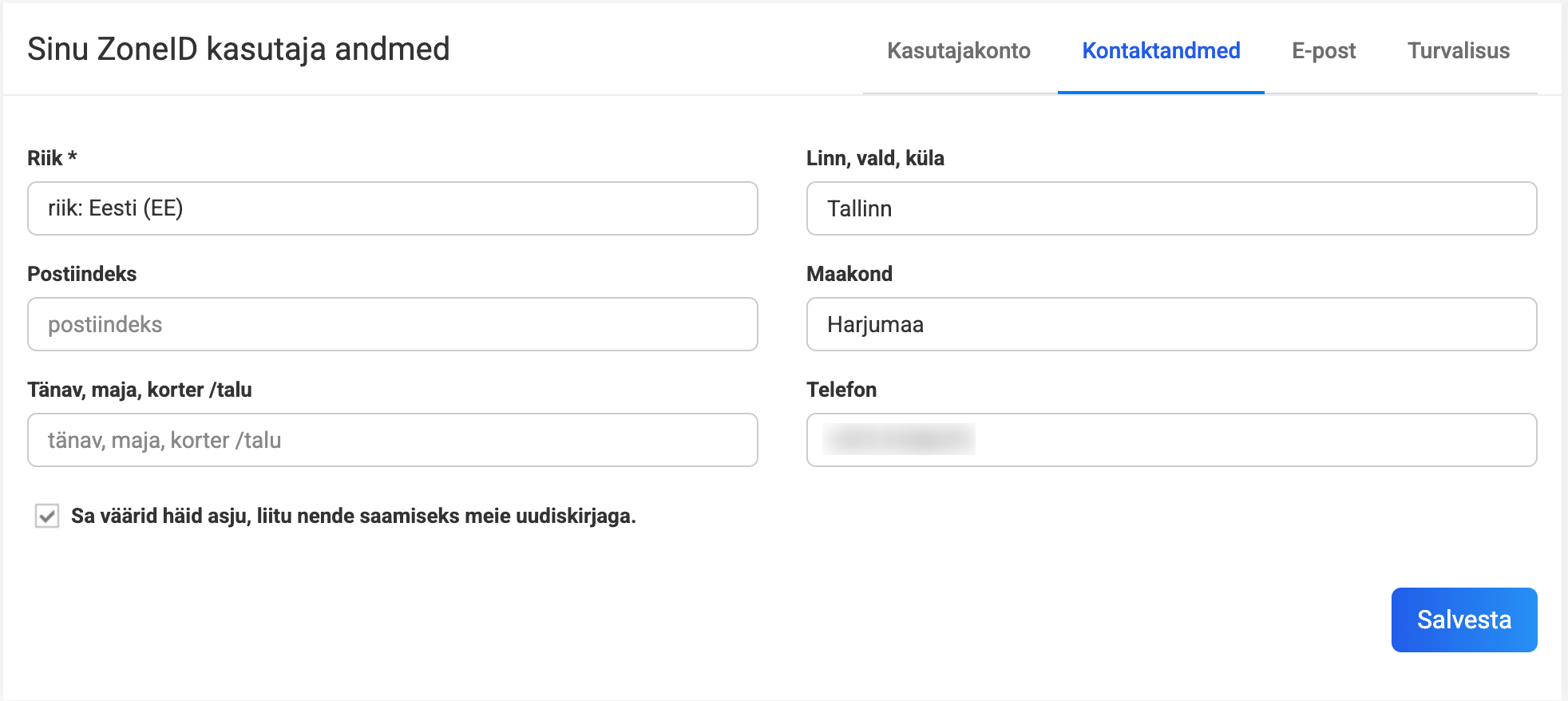Go to the Turvalisus tab
1568x701 pixels.
click(1458, 51)
